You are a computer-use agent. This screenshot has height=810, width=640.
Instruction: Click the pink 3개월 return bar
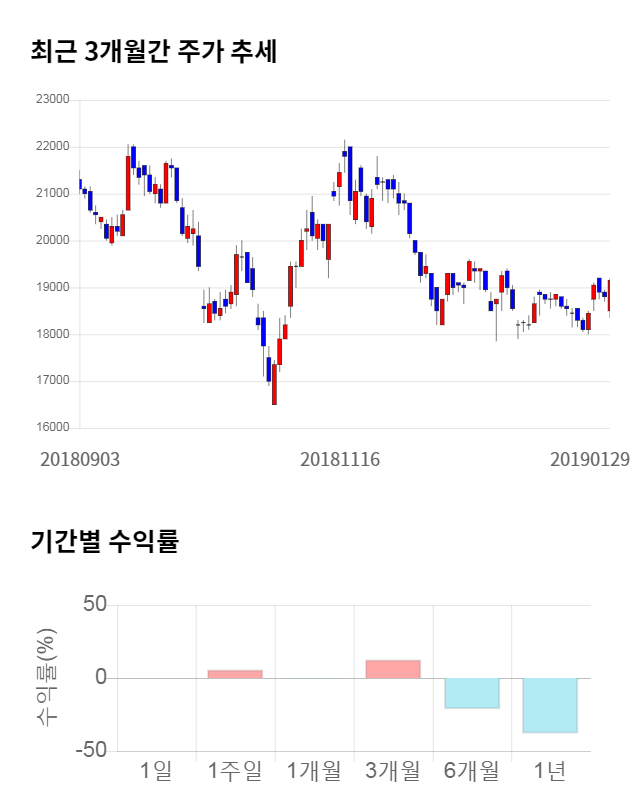[x=393, y=669]
